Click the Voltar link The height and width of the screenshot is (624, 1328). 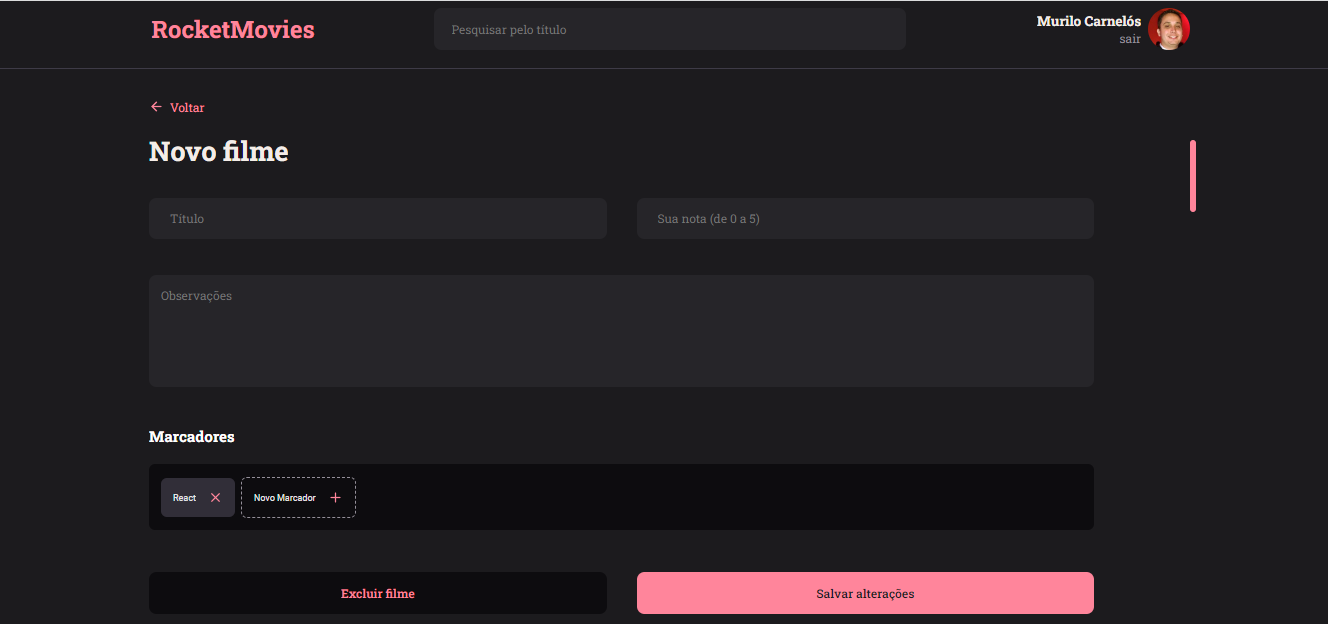coord(188,107)
